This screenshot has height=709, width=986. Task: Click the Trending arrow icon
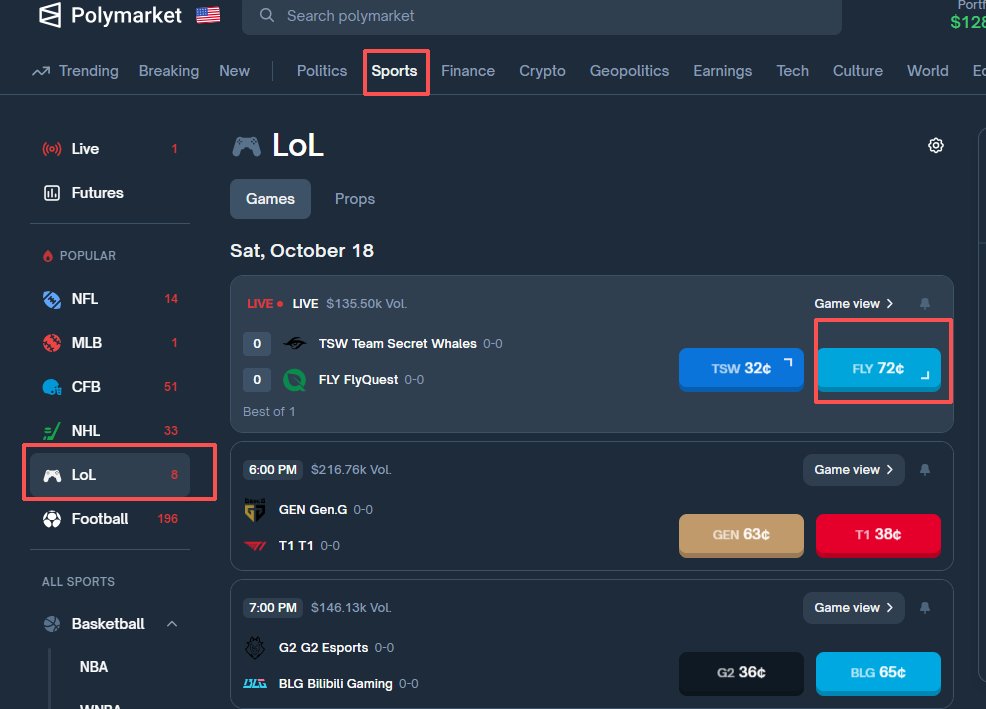point(41,71)
